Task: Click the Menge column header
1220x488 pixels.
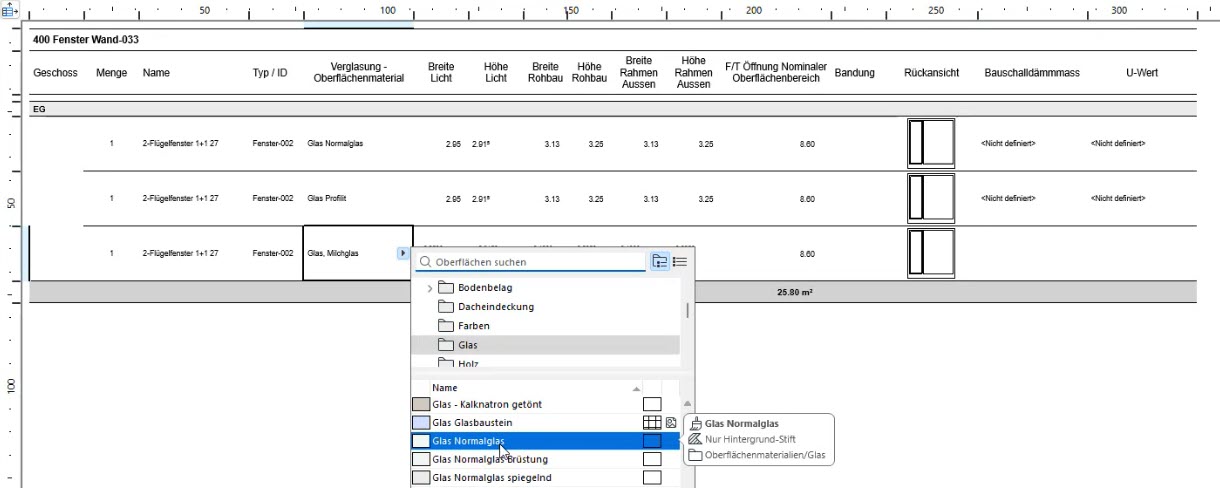Action: 111,73
